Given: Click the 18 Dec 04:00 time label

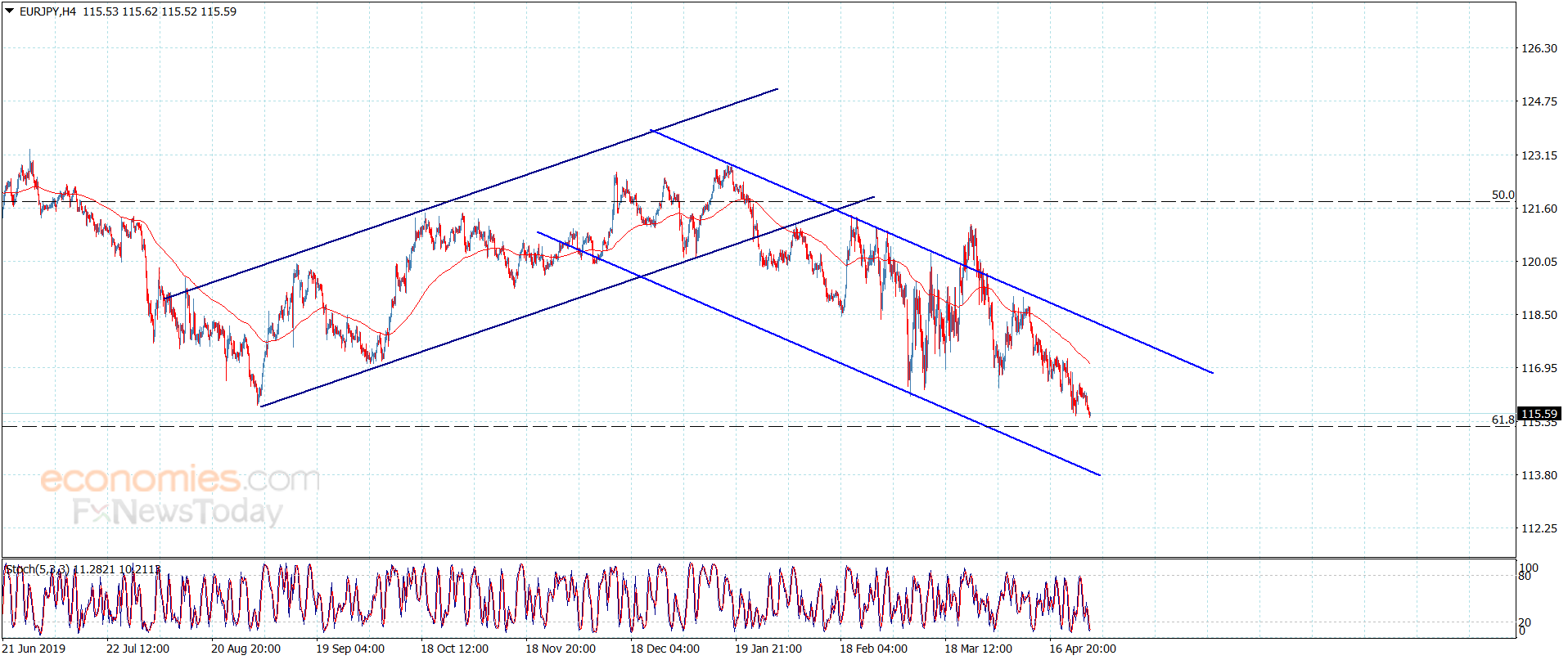Looking at the screenshot, I should pyautogui.click(x=665, y=649).
